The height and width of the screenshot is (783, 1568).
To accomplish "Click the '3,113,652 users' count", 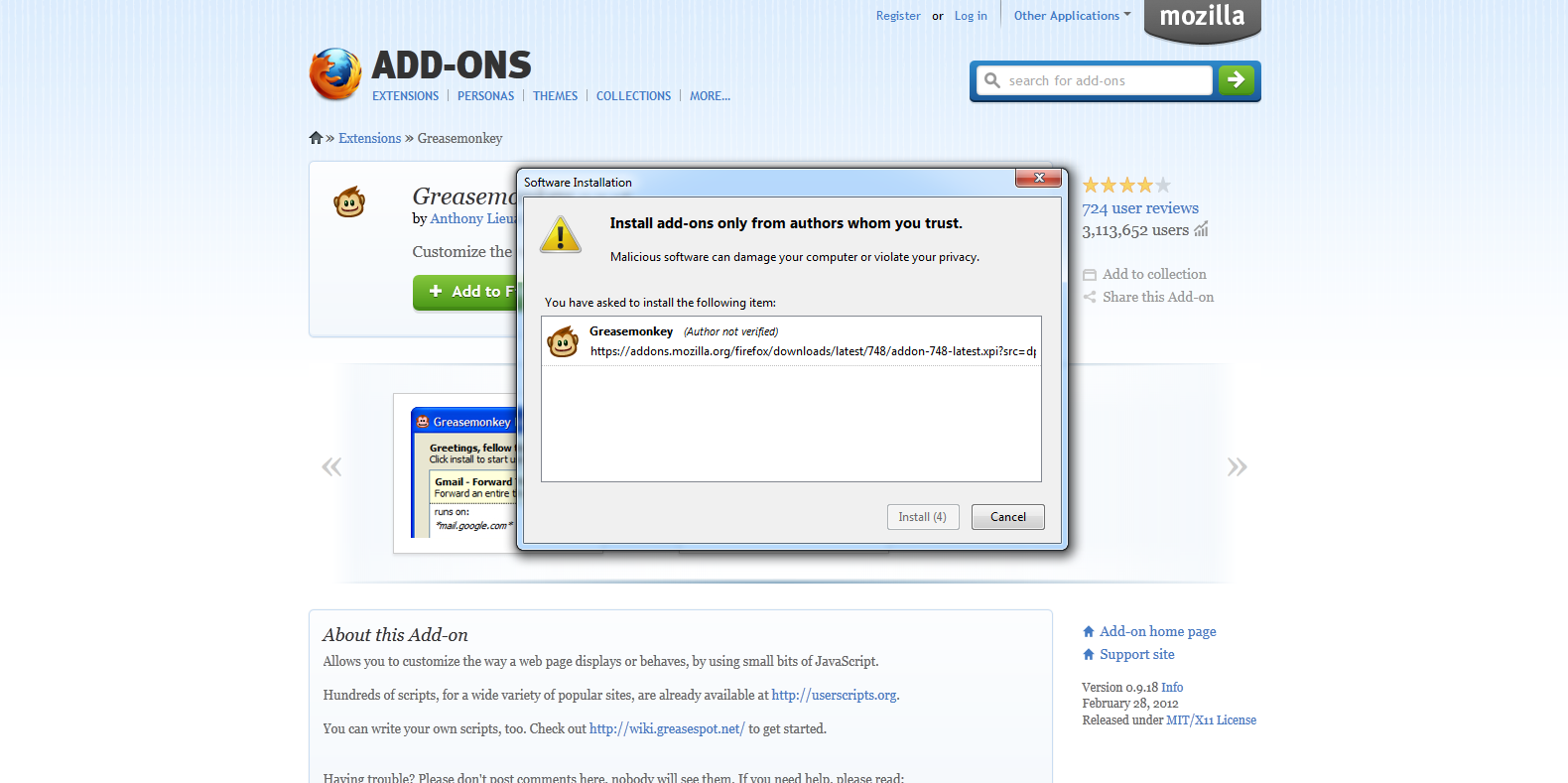I will coord(1135,230).
